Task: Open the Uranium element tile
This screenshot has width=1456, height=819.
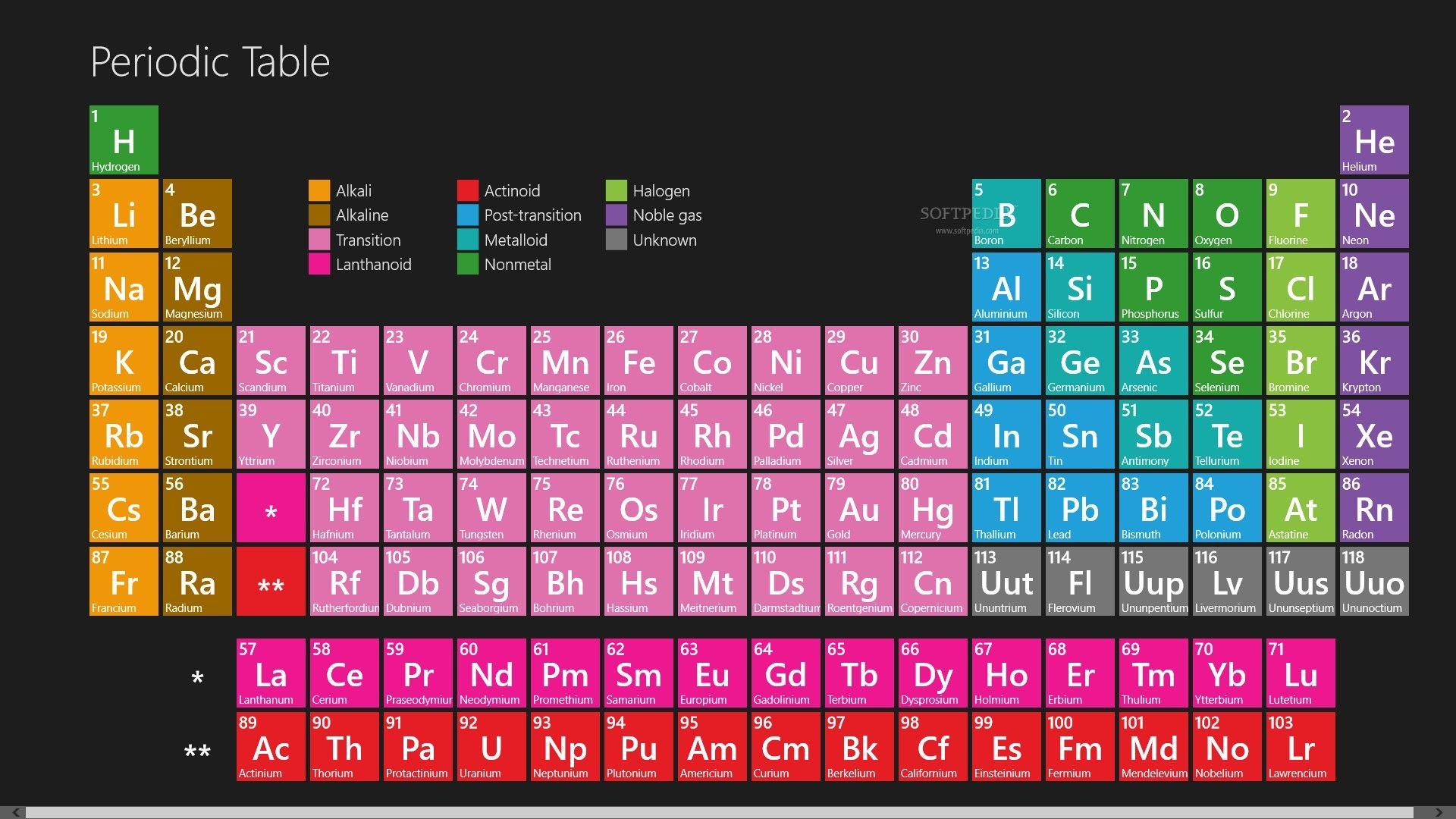Action: pyautogui.click(x=491, y=746)
